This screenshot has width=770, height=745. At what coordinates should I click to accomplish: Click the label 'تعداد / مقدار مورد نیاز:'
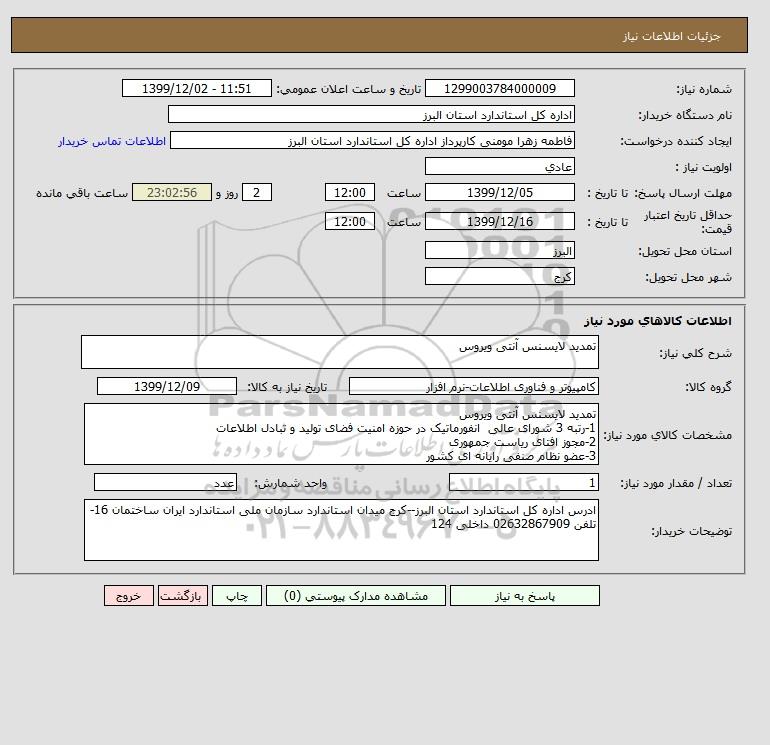point(676,483)
